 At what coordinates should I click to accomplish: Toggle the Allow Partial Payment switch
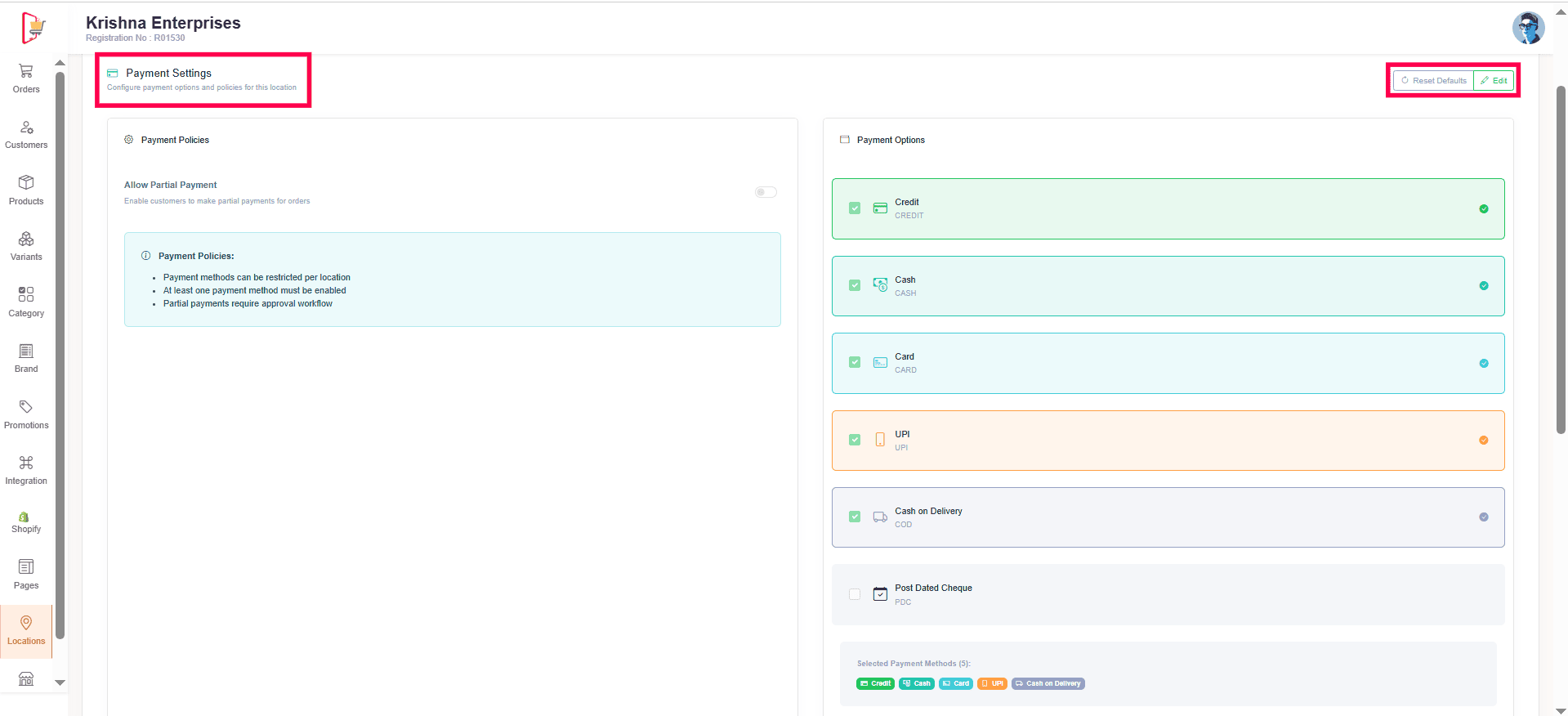(x=766, y=192)
